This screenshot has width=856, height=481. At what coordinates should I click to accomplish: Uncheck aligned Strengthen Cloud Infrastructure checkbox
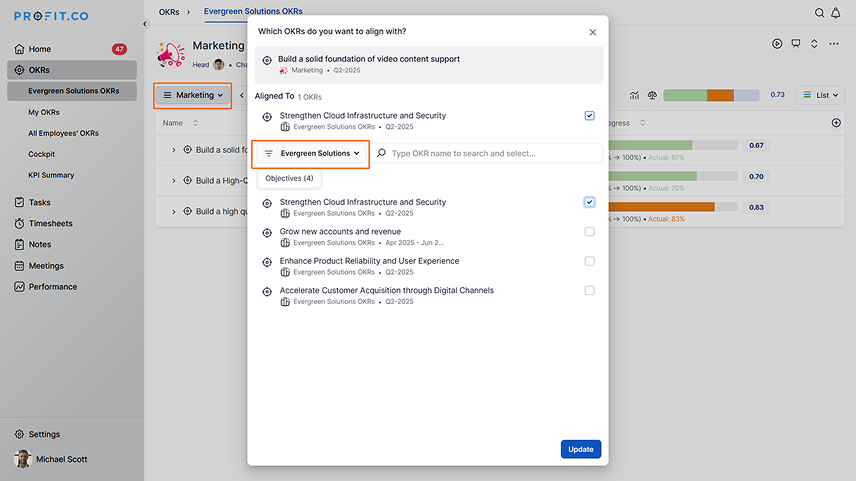point(590,116)
